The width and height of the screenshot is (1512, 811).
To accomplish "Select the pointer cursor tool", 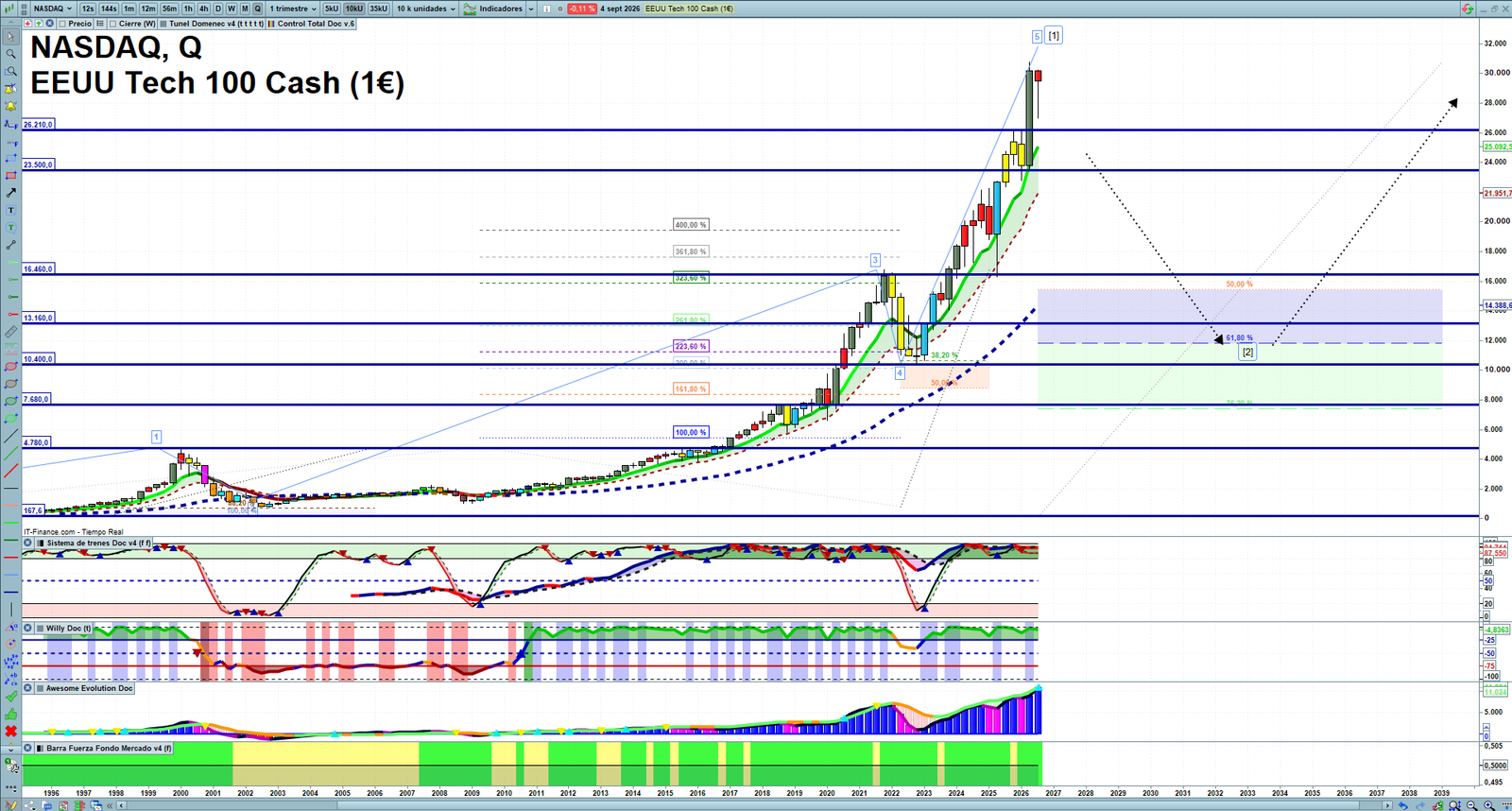I will click(10, 37).
